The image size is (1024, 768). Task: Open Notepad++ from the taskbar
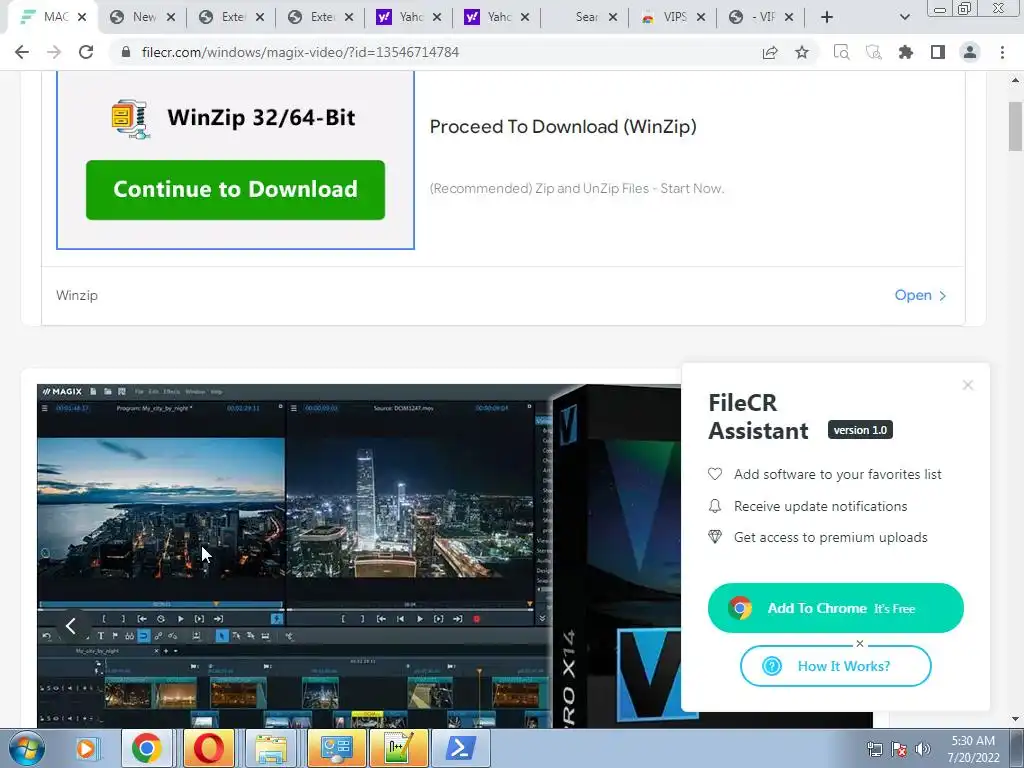tap(398, 748)
